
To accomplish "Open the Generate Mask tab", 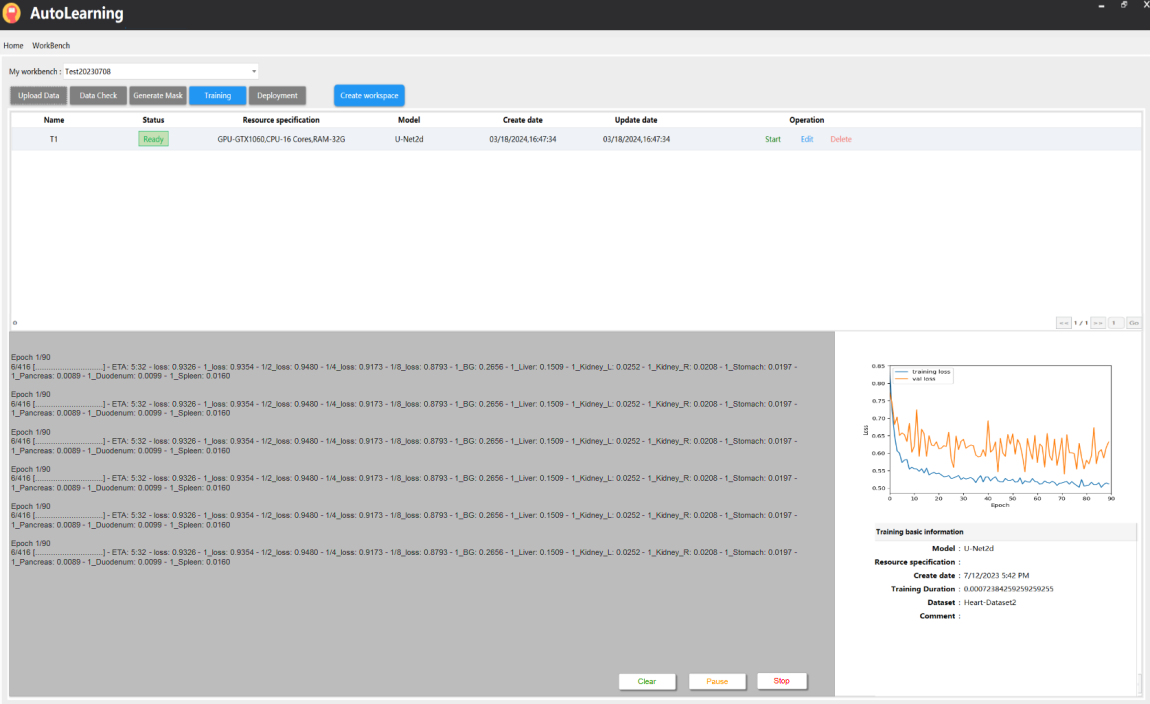I will click(x=158, y=95).
